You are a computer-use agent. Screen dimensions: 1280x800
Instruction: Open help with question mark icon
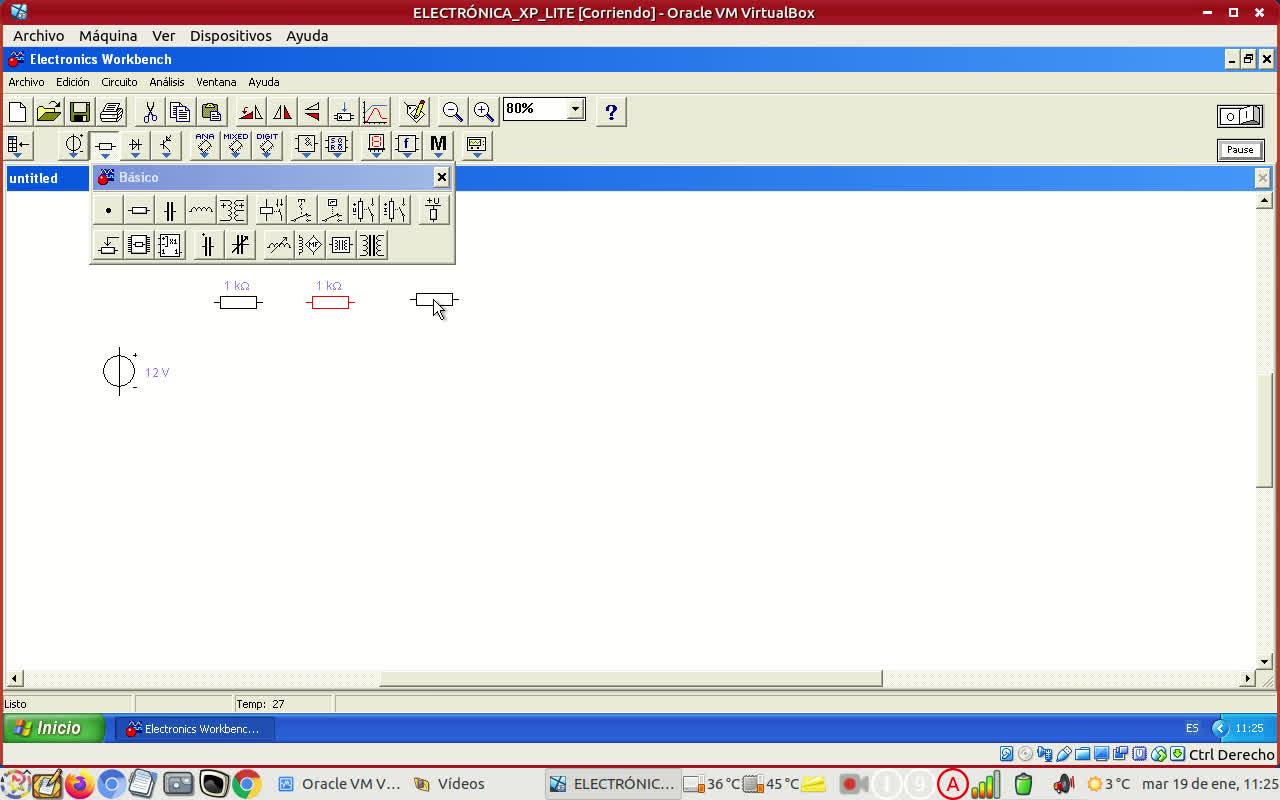(x=611, y=112)
